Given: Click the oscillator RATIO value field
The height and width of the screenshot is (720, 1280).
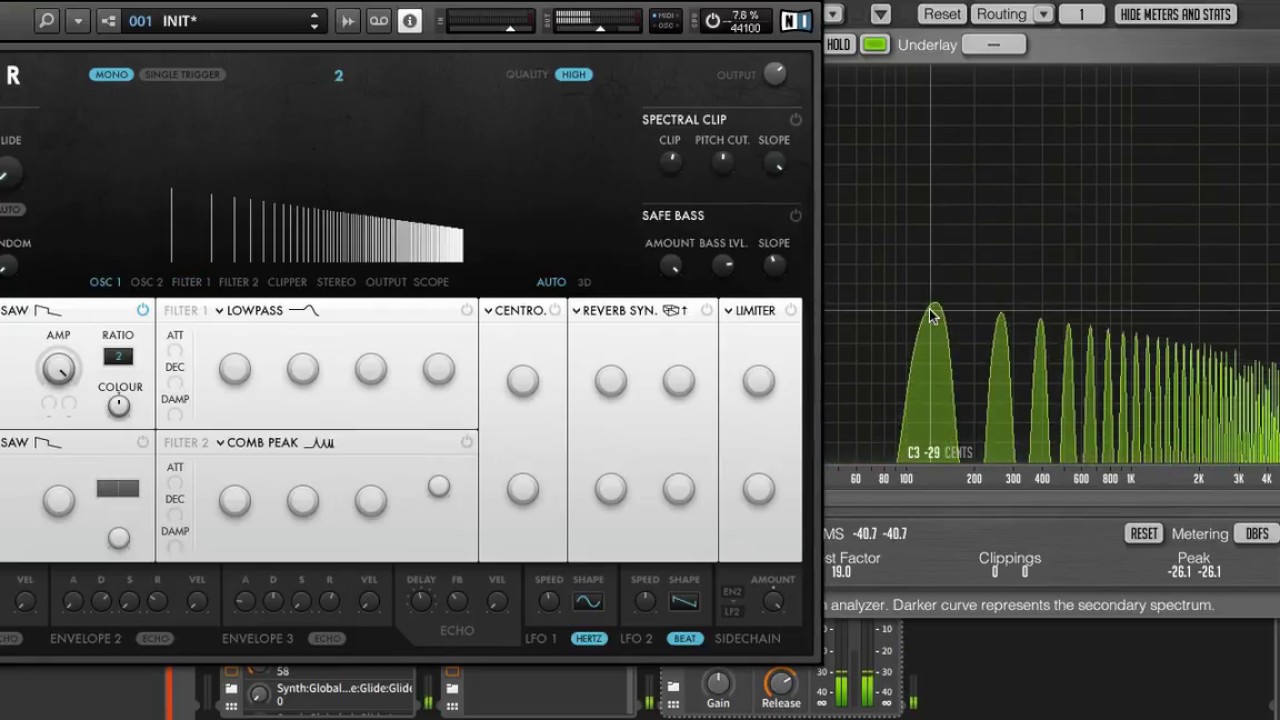Looking at the screenshot, I should point(118,357).
